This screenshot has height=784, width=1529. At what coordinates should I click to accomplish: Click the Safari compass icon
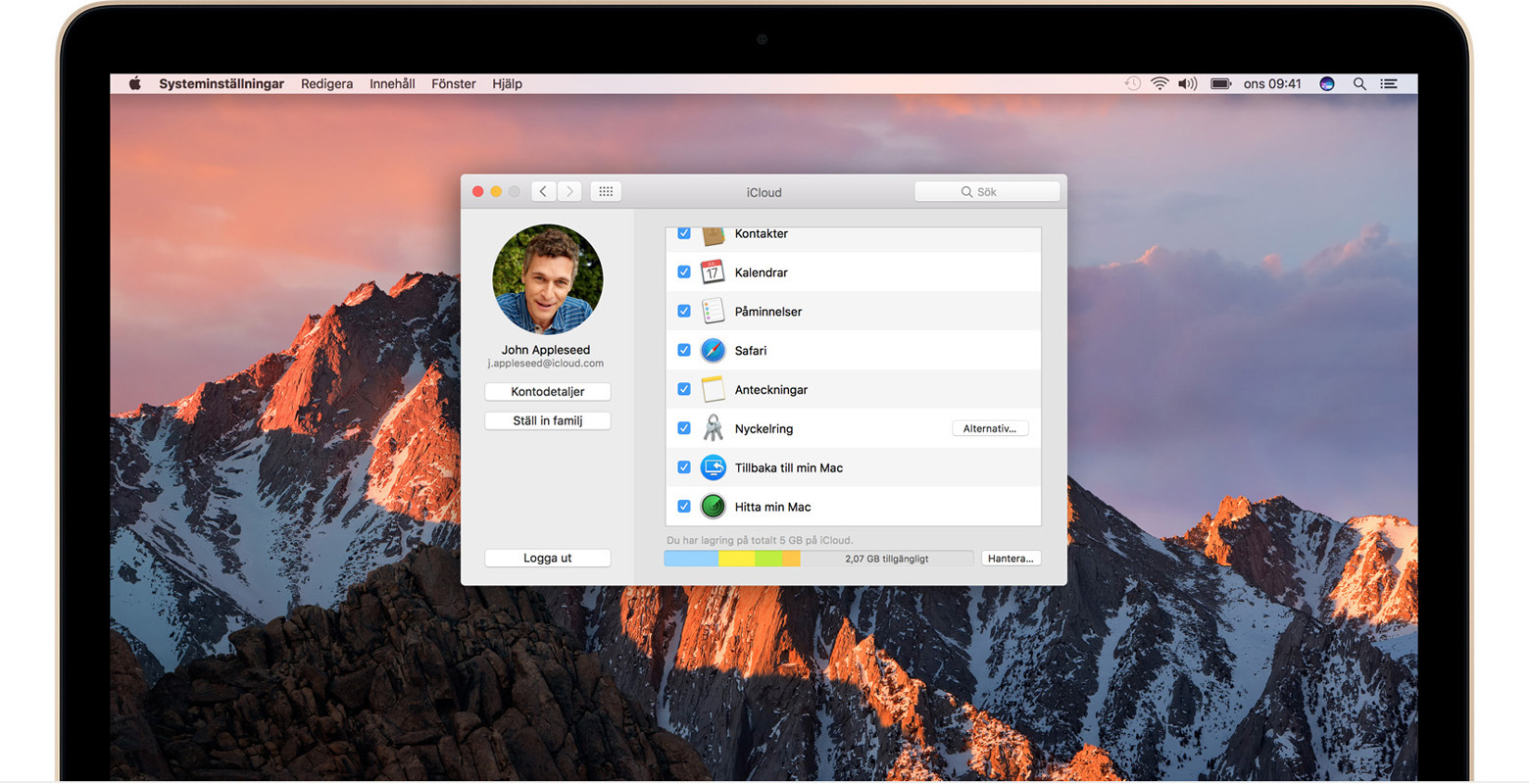[x=713, y=350]
